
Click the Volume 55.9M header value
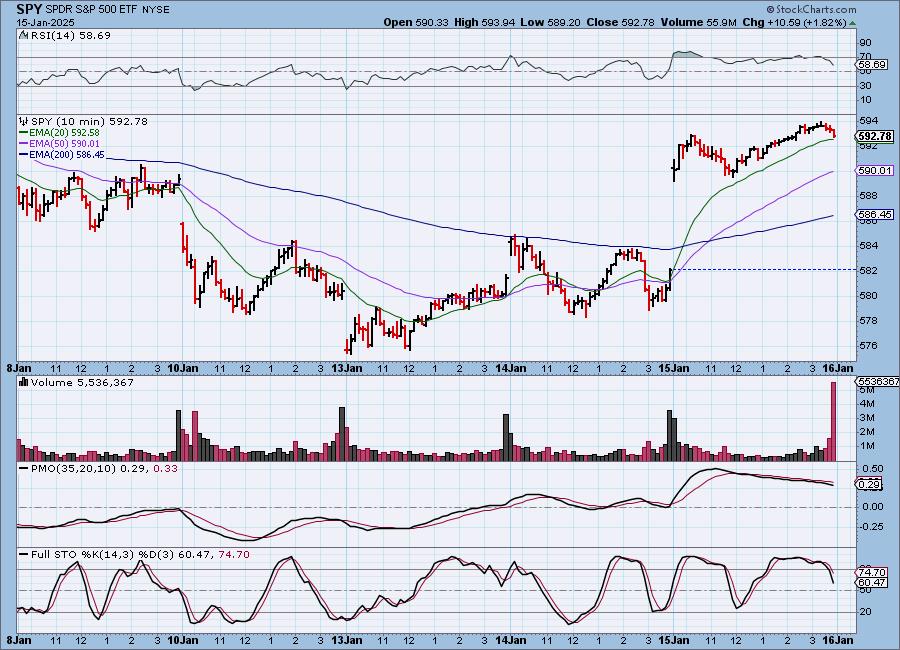click(699, 22)
